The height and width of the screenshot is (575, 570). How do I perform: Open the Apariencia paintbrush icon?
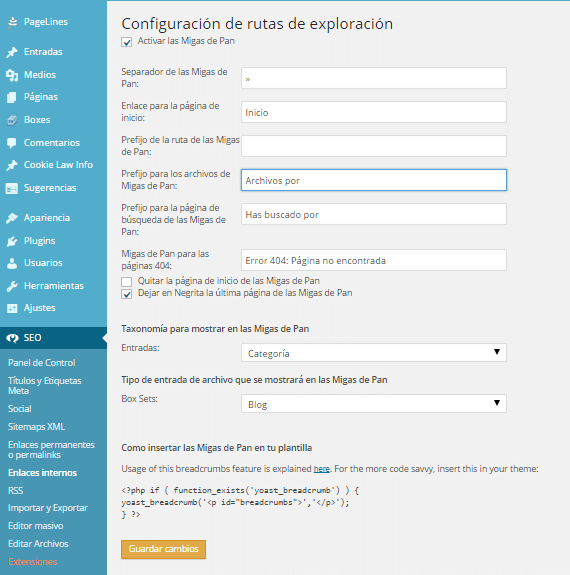(12, 218)
